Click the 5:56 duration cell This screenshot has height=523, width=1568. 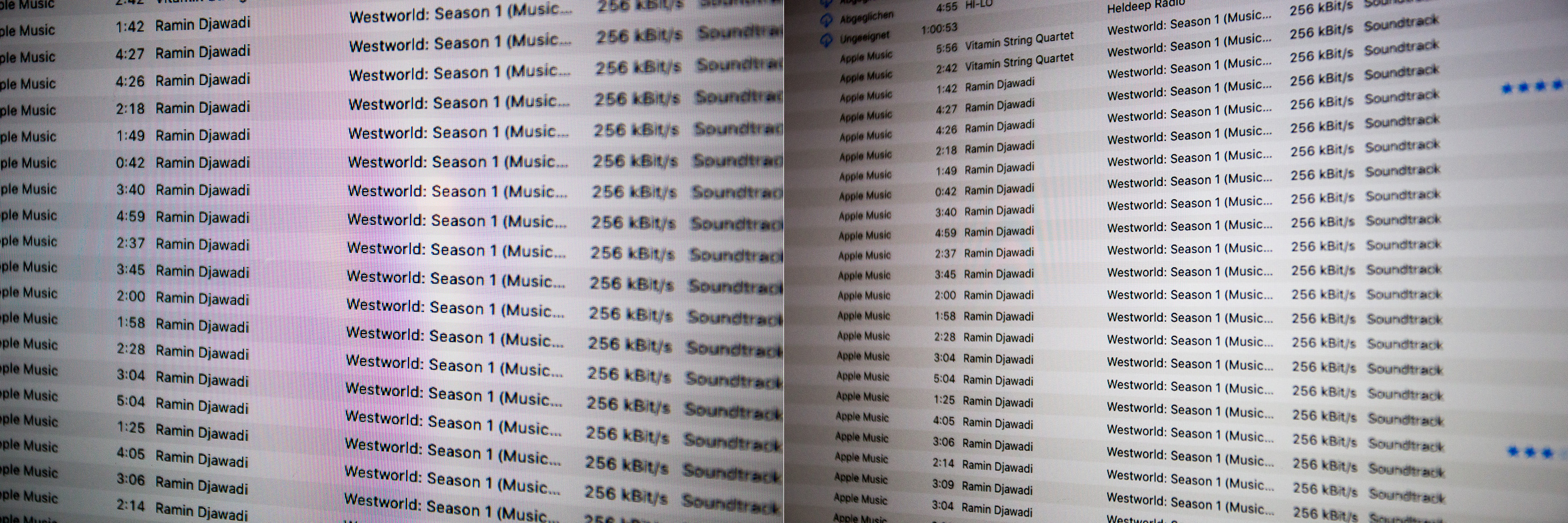click(x=947, y=48)
